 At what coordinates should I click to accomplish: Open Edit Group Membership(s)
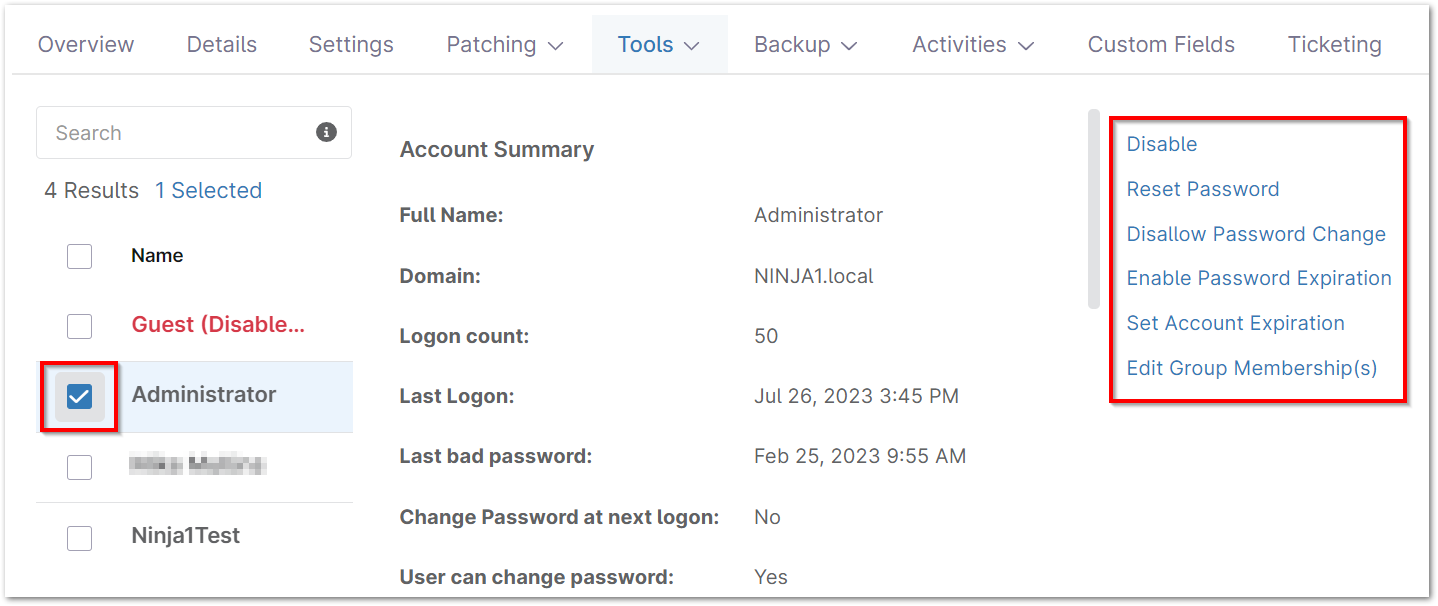[1251, 367]
